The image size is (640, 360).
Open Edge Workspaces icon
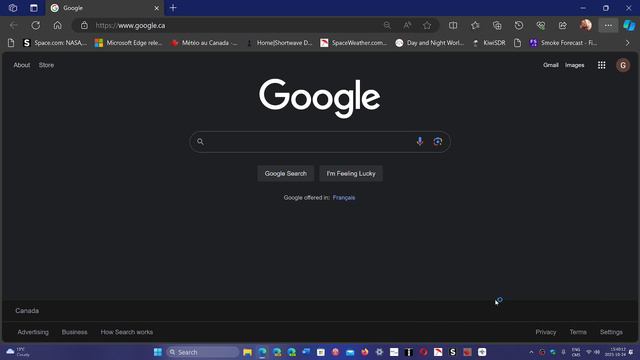coord(13,8)
